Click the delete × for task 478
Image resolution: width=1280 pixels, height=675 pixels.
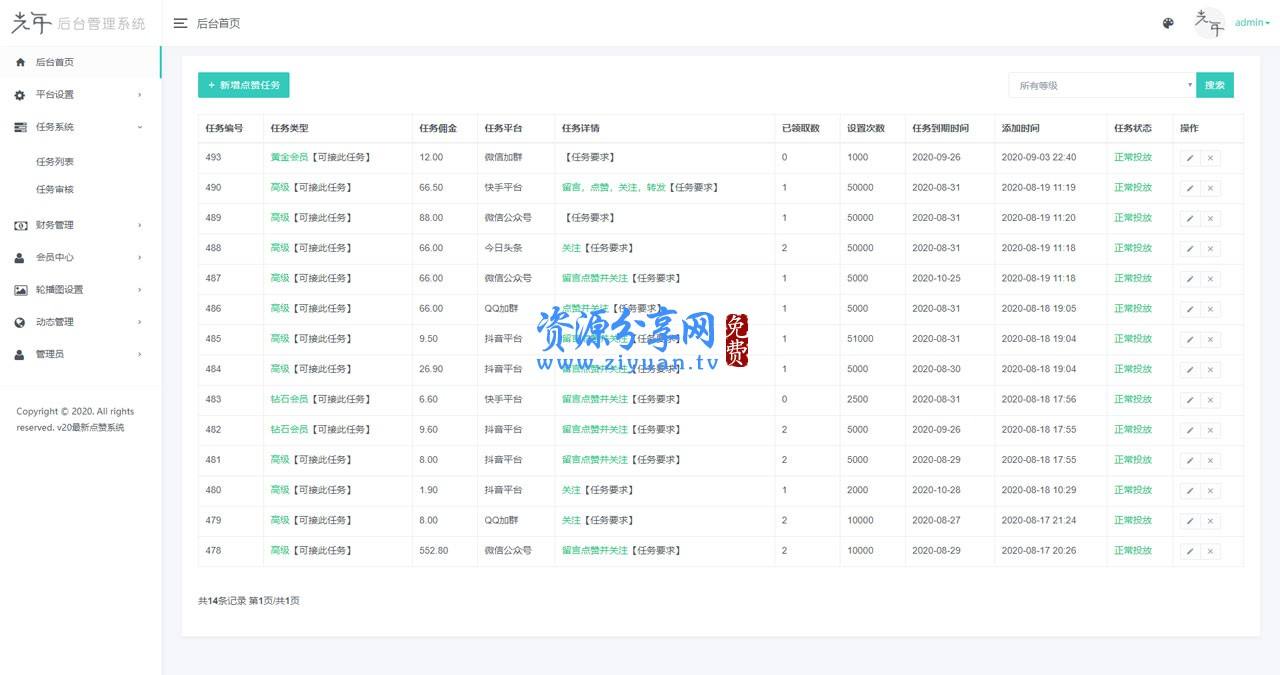coord(1210,551)
